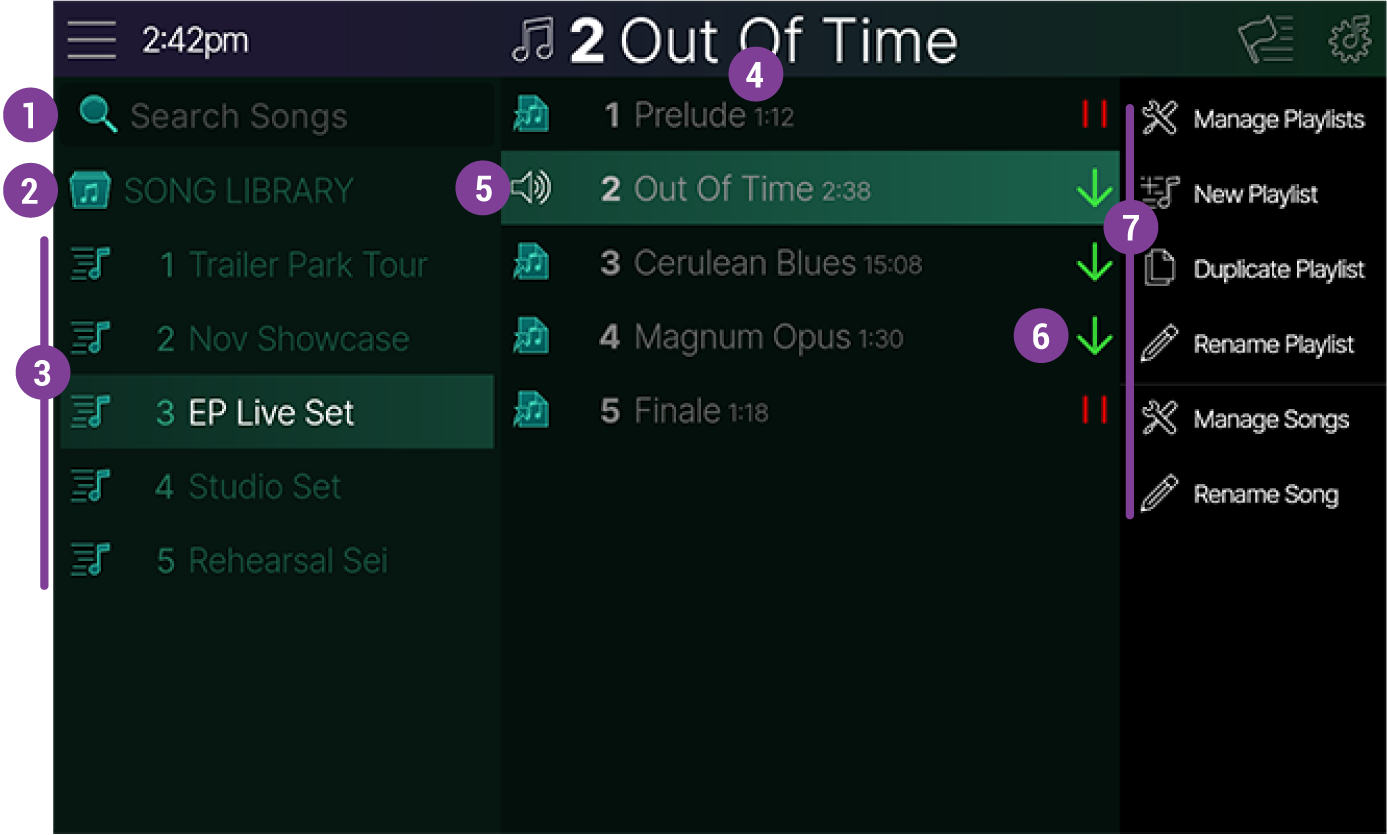This screenshot has width=1387, height=835.
Task: Toggle the green arrow on Cerulean Blues
Action: click(x=1096, y=264)
